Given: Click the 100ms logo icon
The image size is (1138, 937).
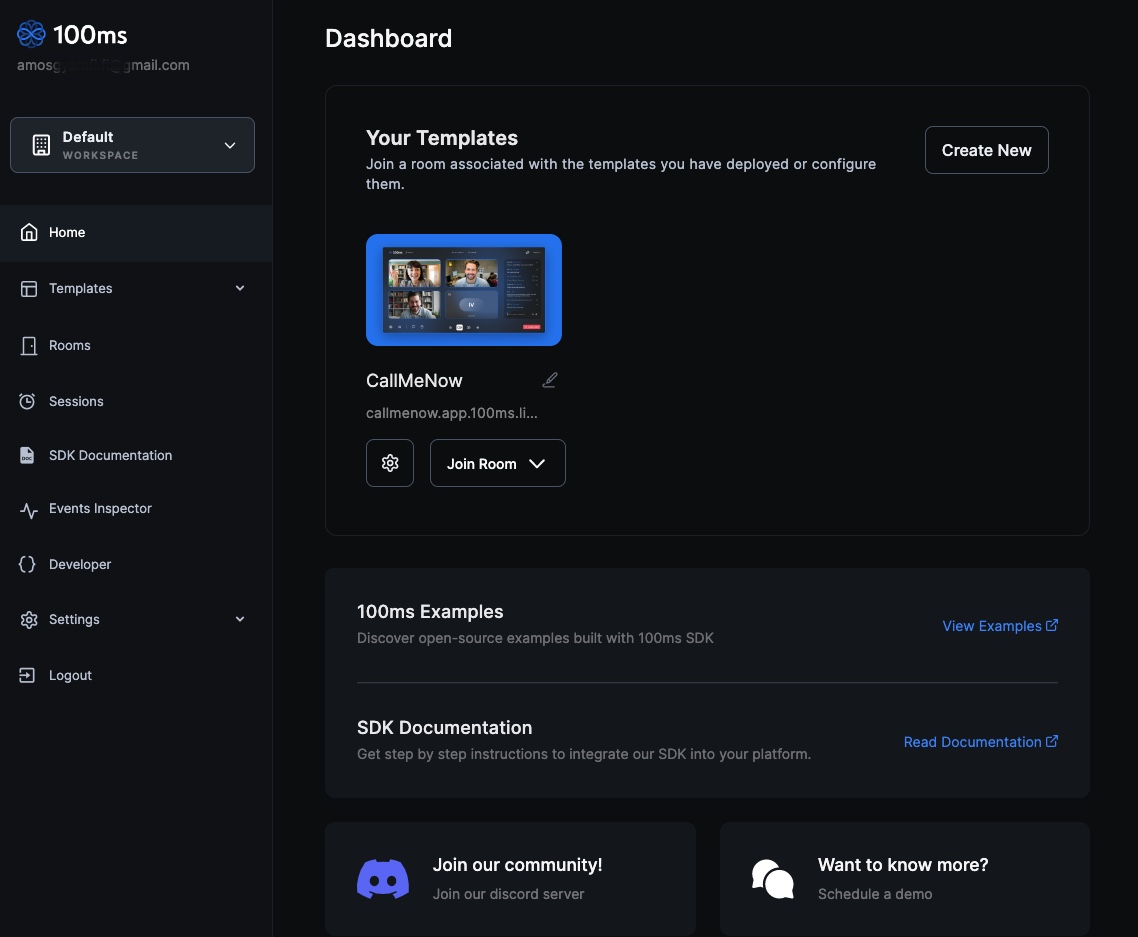Looking at the screenshot, I should click(31, 34).
